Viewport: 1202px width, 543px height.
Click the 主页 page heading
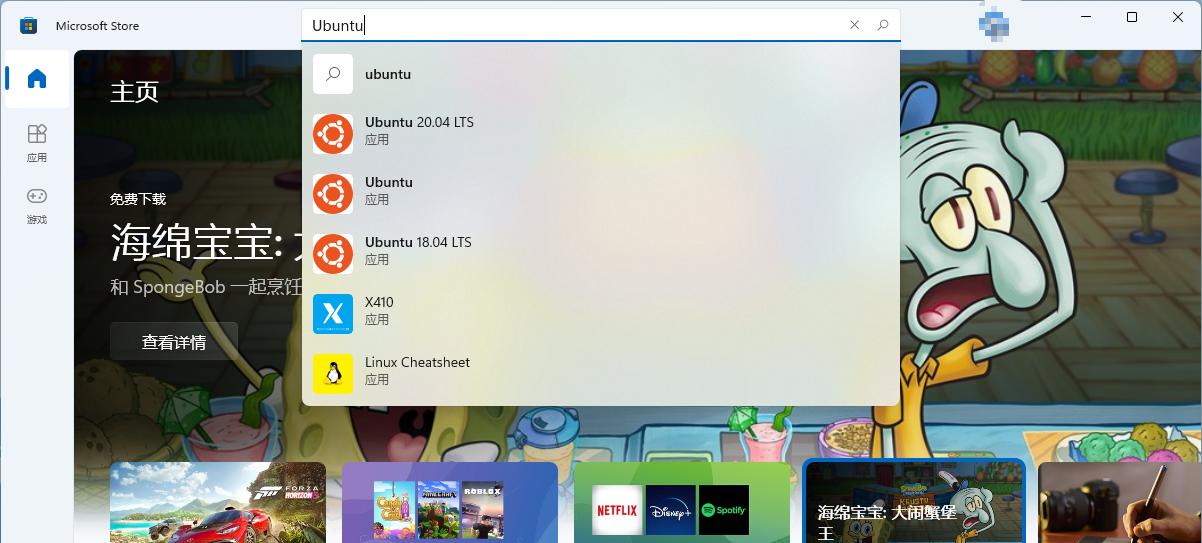[x=134, y=92]
